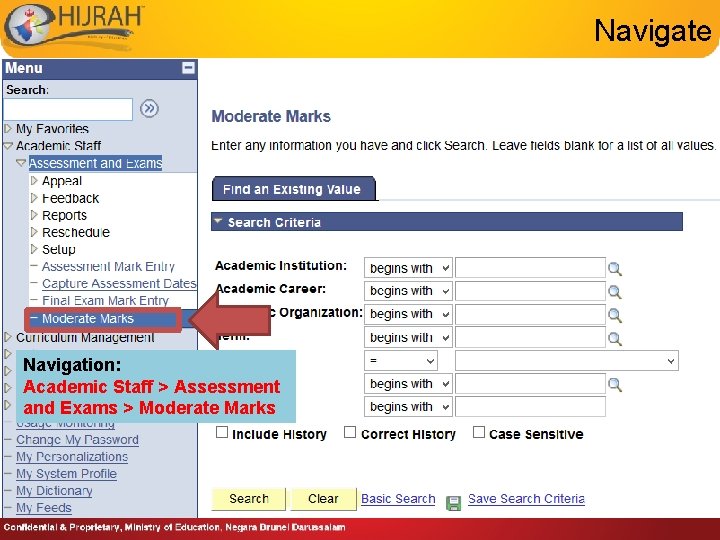Viewport: 720px width, 540px height.
Task: Open lookup for Academic Career field
Action: tap(614, 292)
